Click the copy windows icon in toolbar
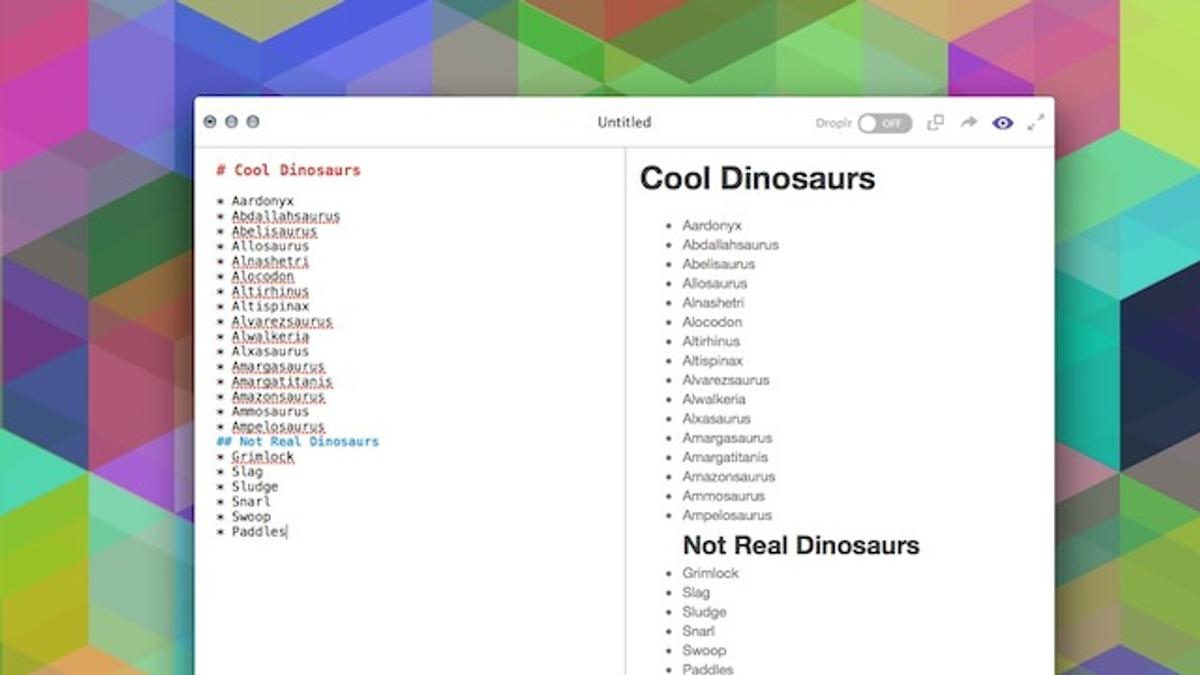 (935, 123)
